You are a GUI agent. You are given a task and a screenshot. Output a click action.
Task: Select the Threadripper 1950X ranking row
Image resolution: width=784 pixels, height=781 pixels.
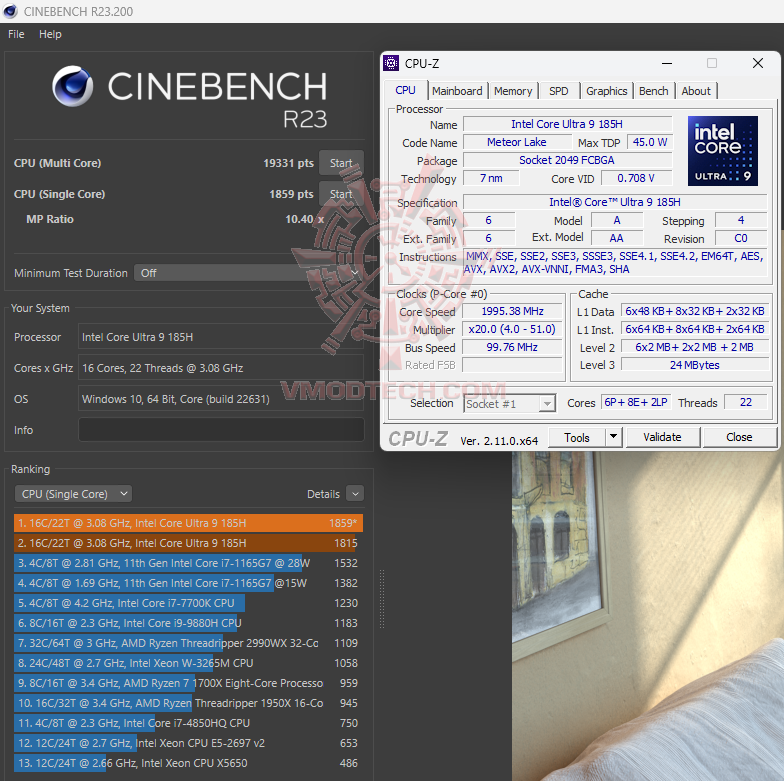point(188,703)
